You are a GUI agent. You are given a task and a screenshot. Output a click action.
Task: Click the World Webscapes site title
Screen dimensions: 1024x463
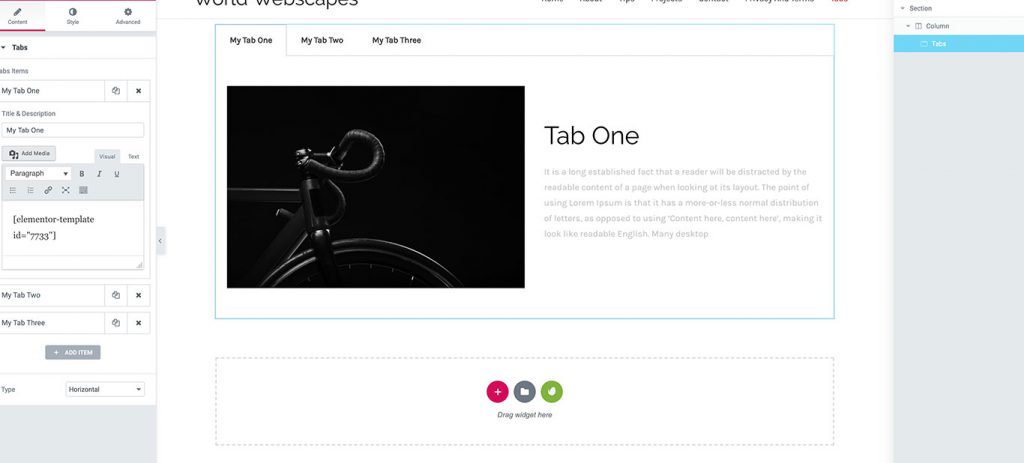click(277, 2)
